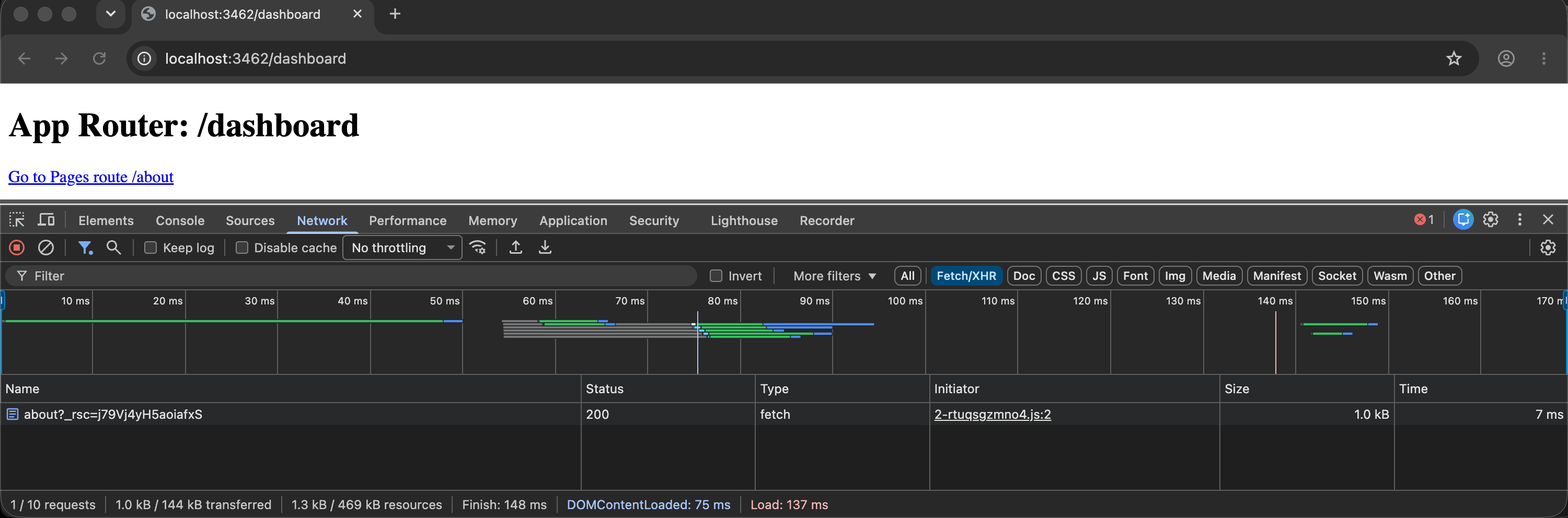Clear the network log

[47, 248]
